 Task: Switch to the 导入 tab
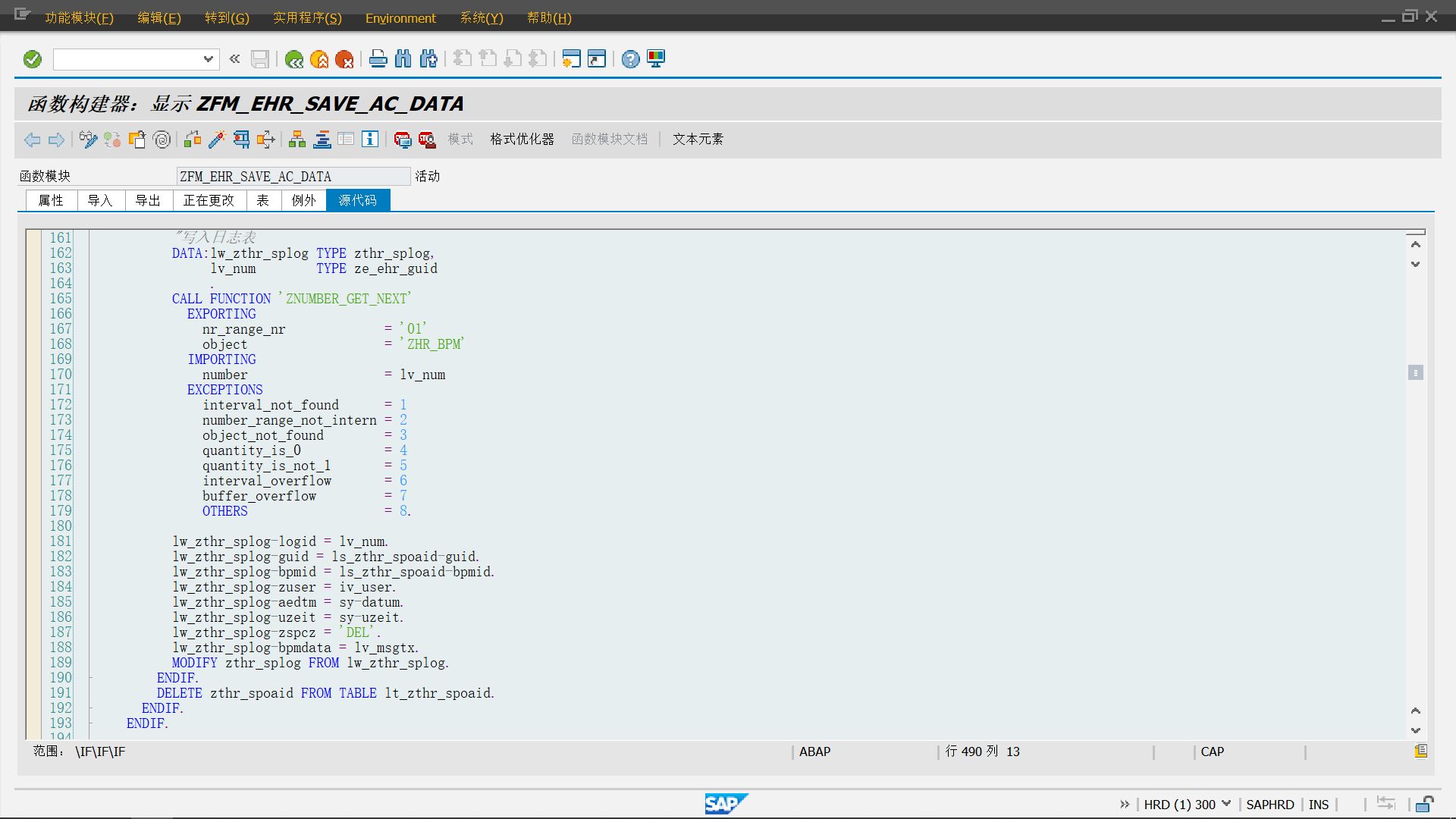click(100, 200)
